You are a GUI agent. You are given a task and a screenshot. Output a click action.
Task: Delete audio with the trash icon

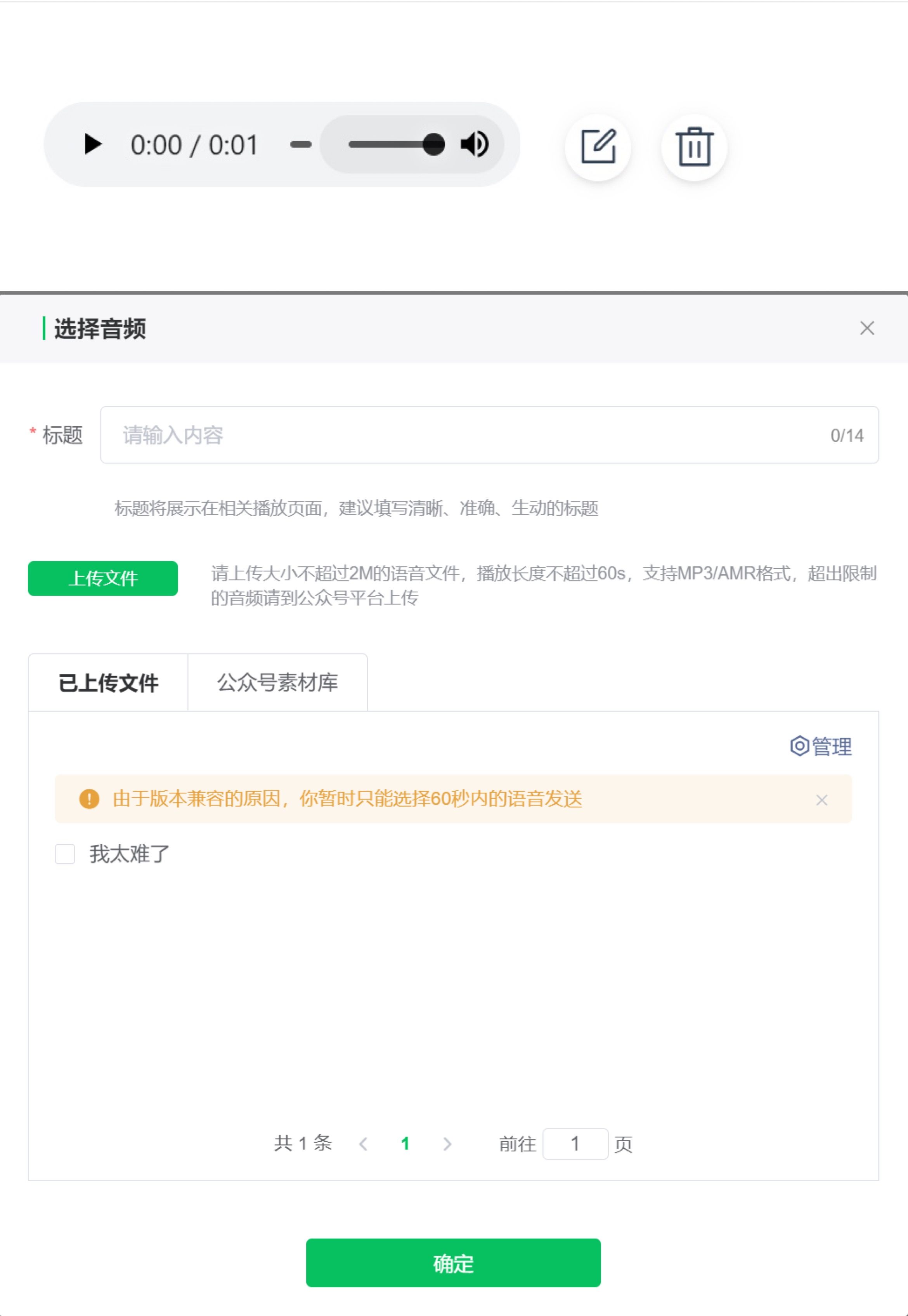coord(694,148)
